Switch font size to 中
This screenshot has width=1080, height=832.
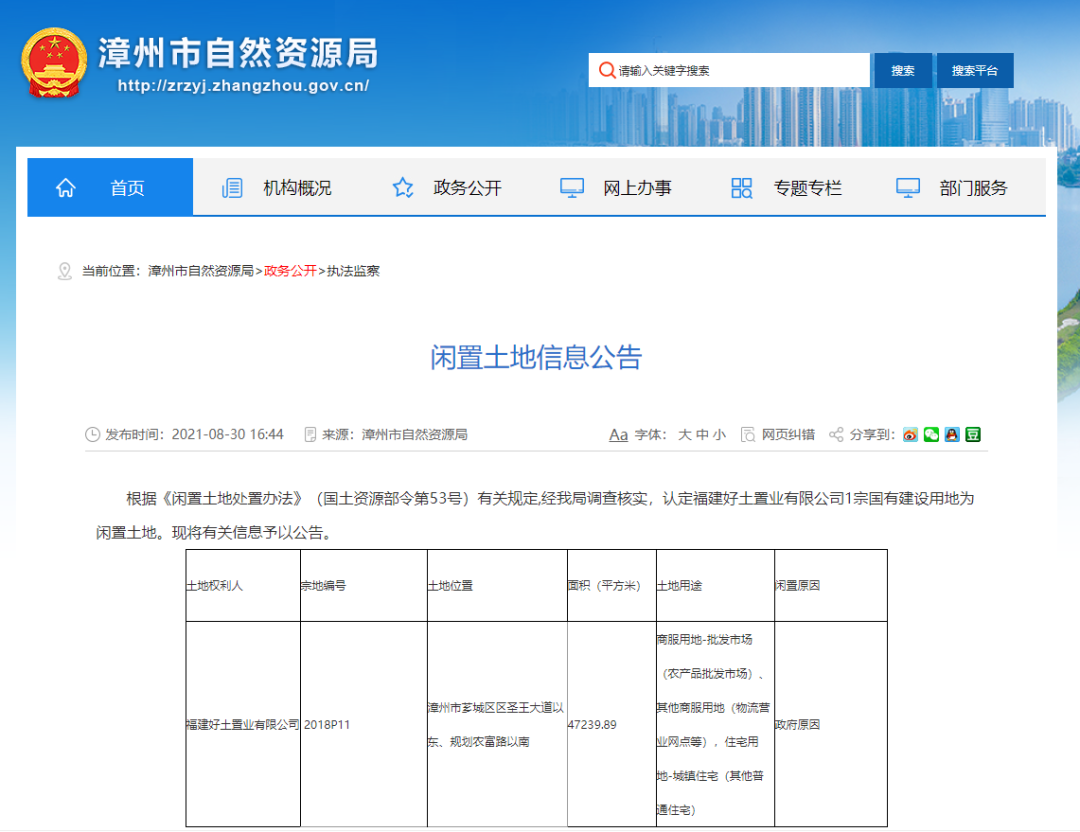pyautogui.click(x=702, y=435)
